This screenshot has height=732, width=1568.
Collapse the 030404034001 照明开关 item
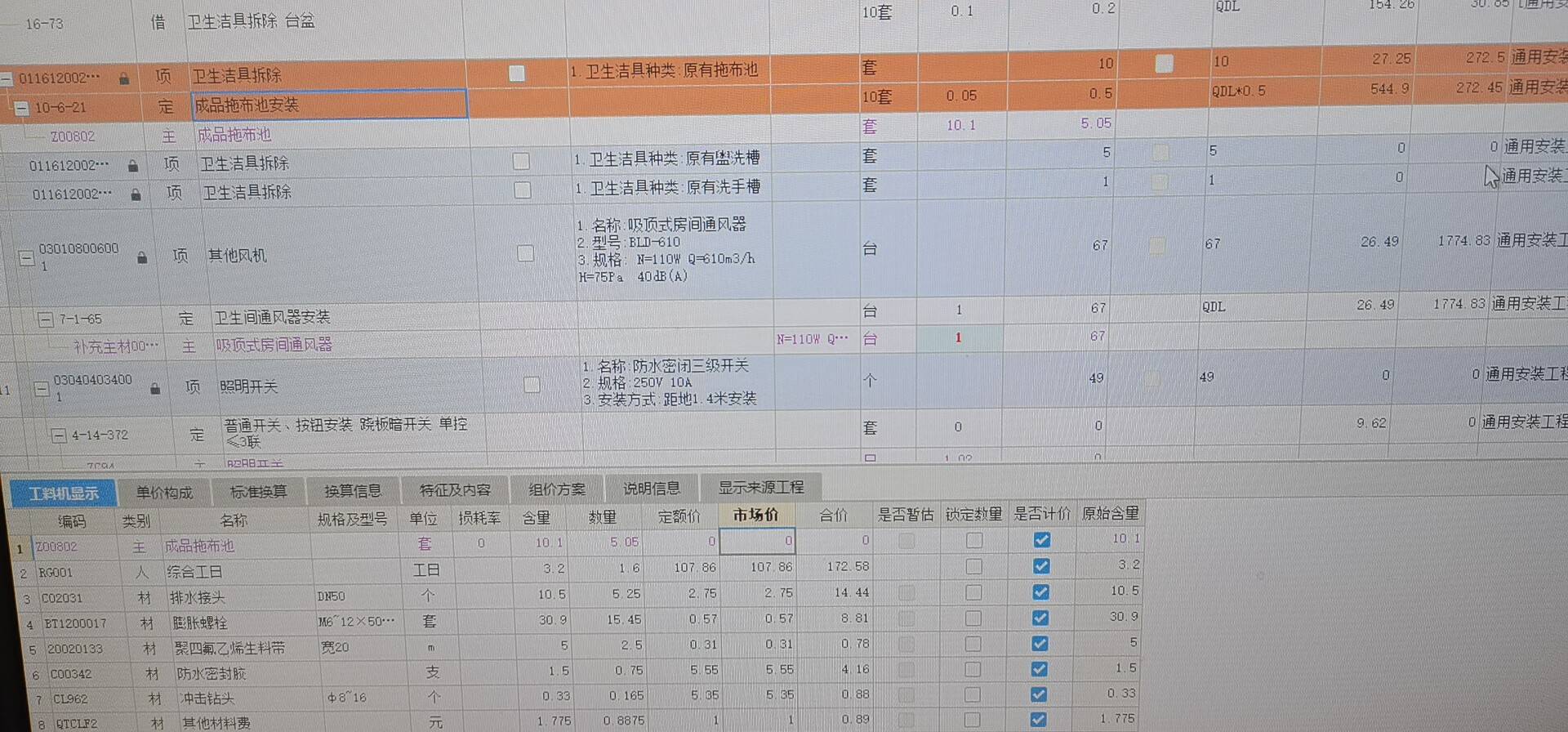(x=41, y=388)
